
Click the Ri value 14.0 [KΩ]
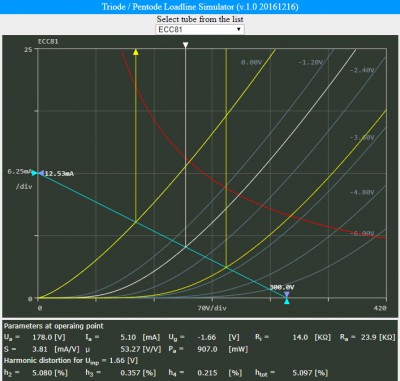pyautogui.click(x=312, y=337)
